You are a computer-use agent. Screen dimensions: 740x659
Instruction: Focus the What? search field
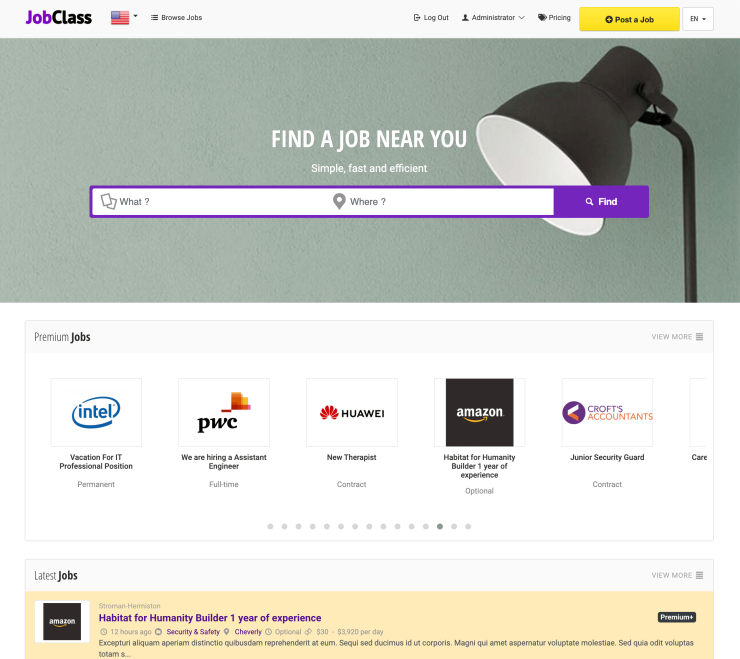[208, 202]
